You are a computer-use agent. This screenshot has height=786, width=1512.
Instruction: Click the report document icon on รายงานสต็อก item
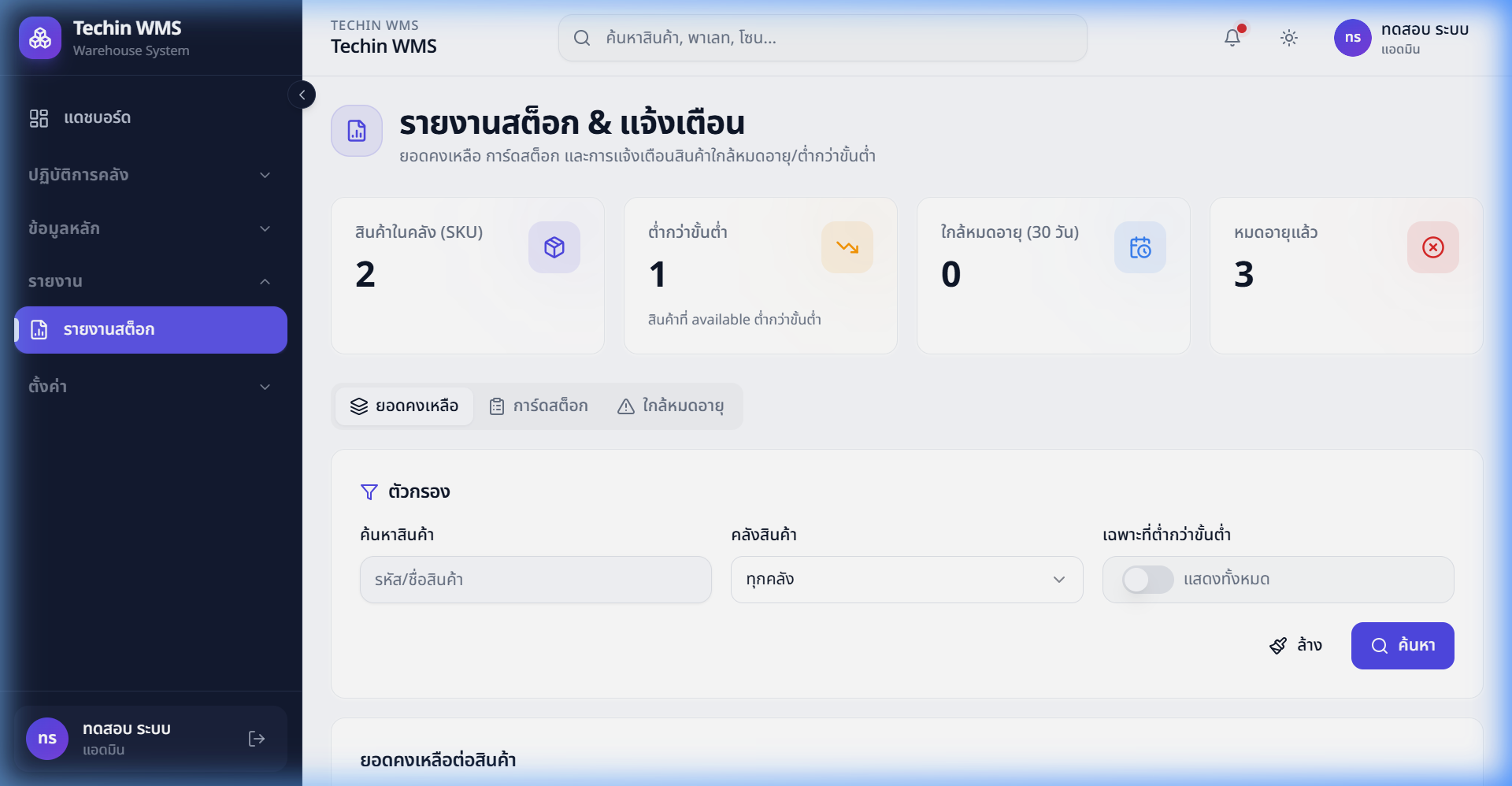pos(39,330)
